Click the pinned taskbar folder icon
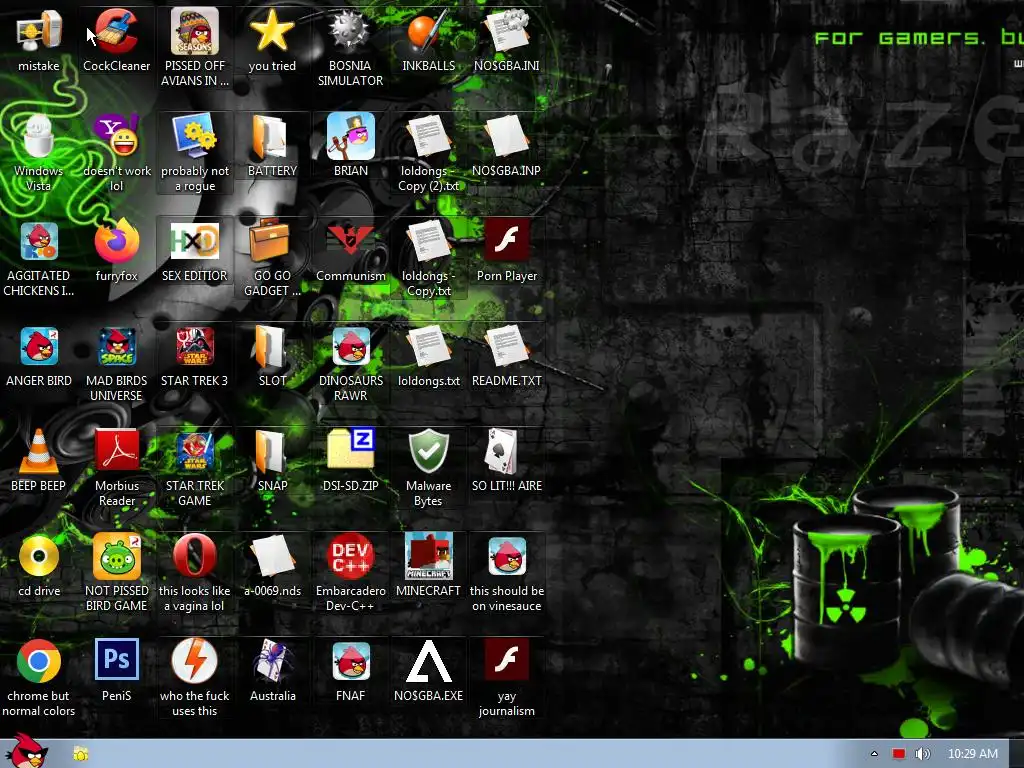This screenshot has width=1024, height=768. point(80,754)
